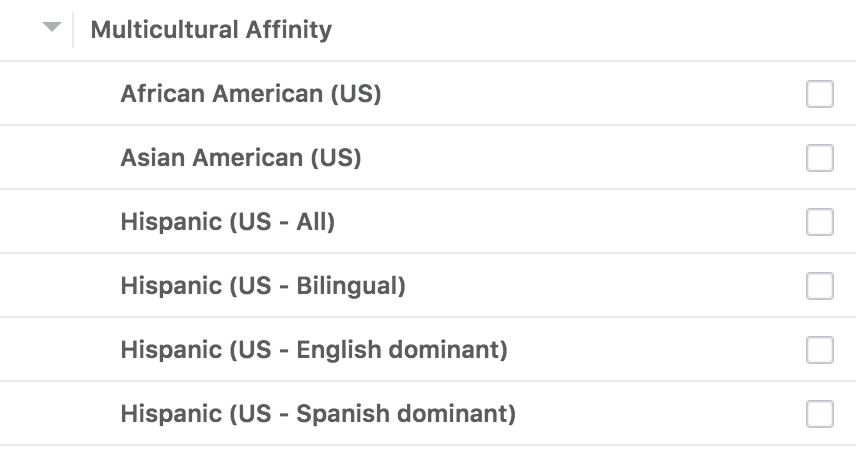Click the African American (US) label text

250,95
